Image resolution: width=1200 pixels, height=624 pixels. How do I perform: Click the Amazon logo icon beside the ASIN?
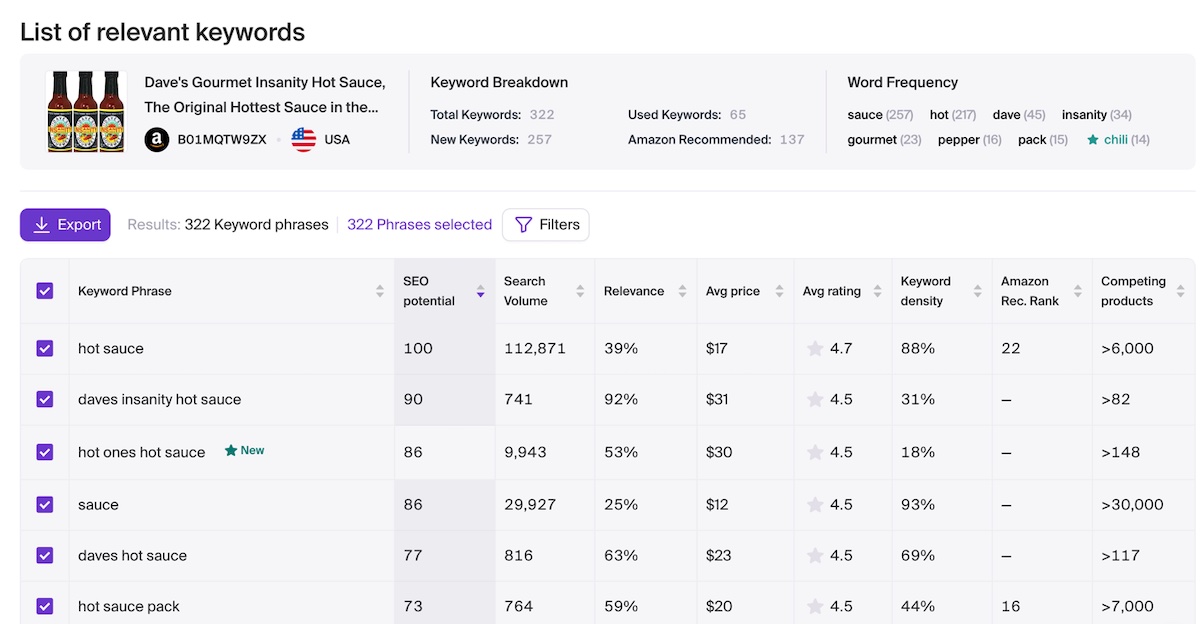(157, 140)
